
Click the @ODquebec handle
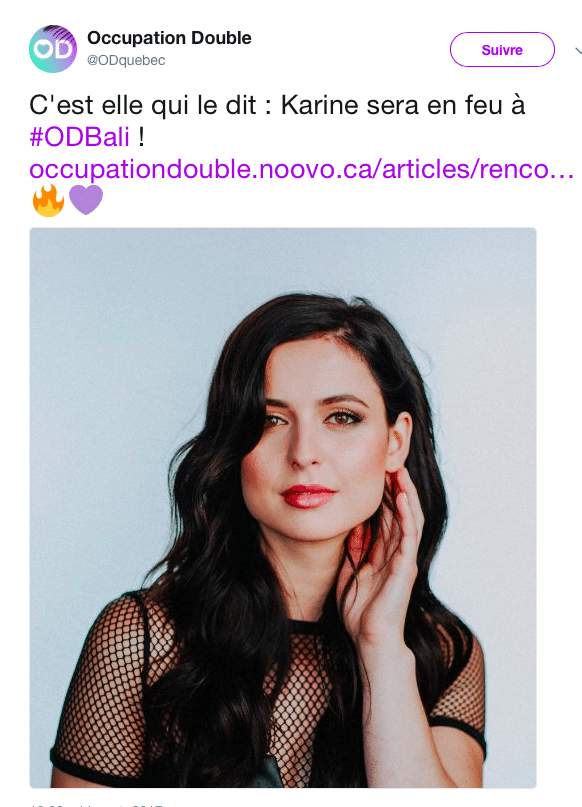pyautogui.click(x=126, y=60)
